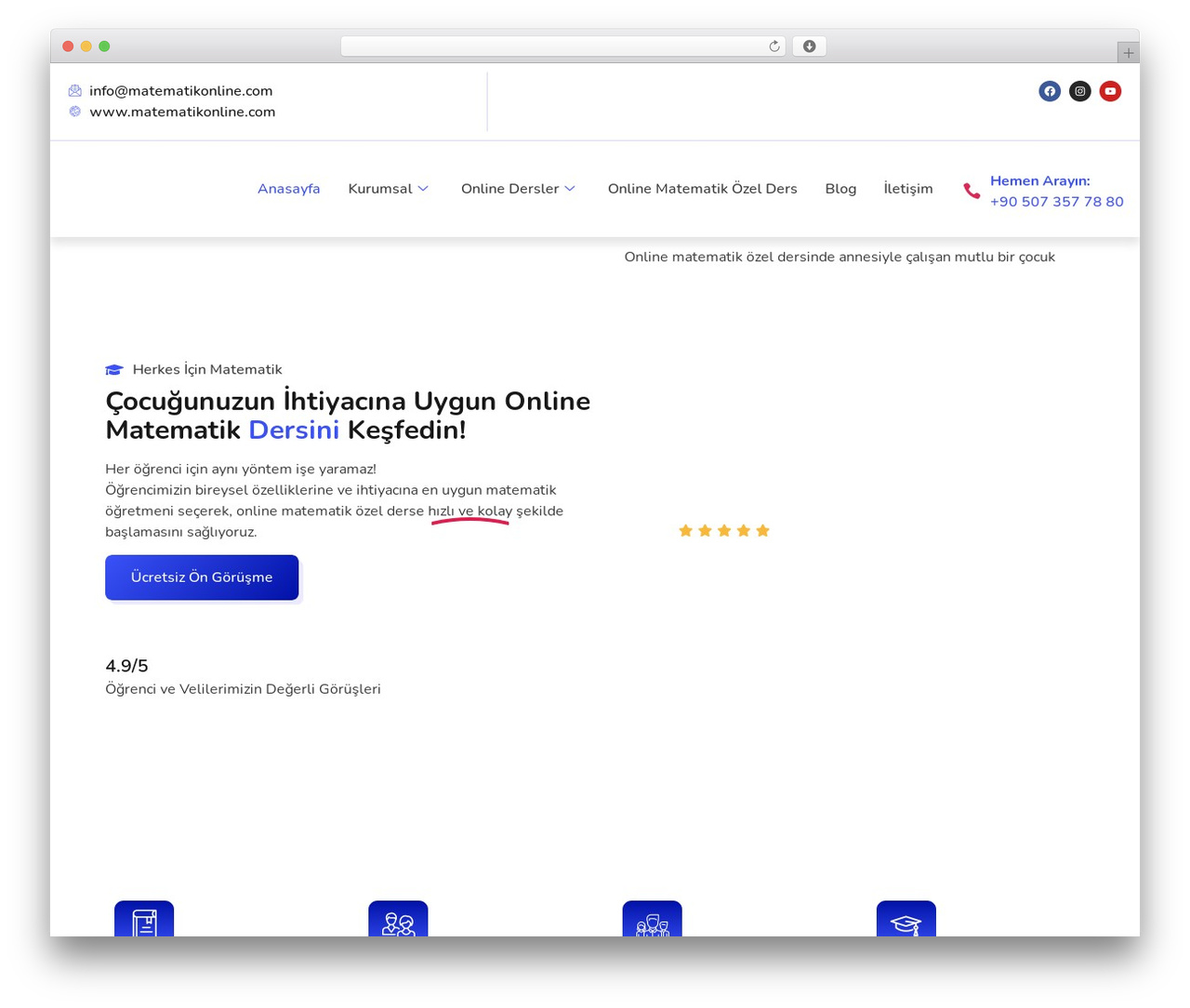The width and height of the screenshot is (1190, 1008).
Task: Click the underlined phrase hızlı ve kolay
Action: coord(470,511)
